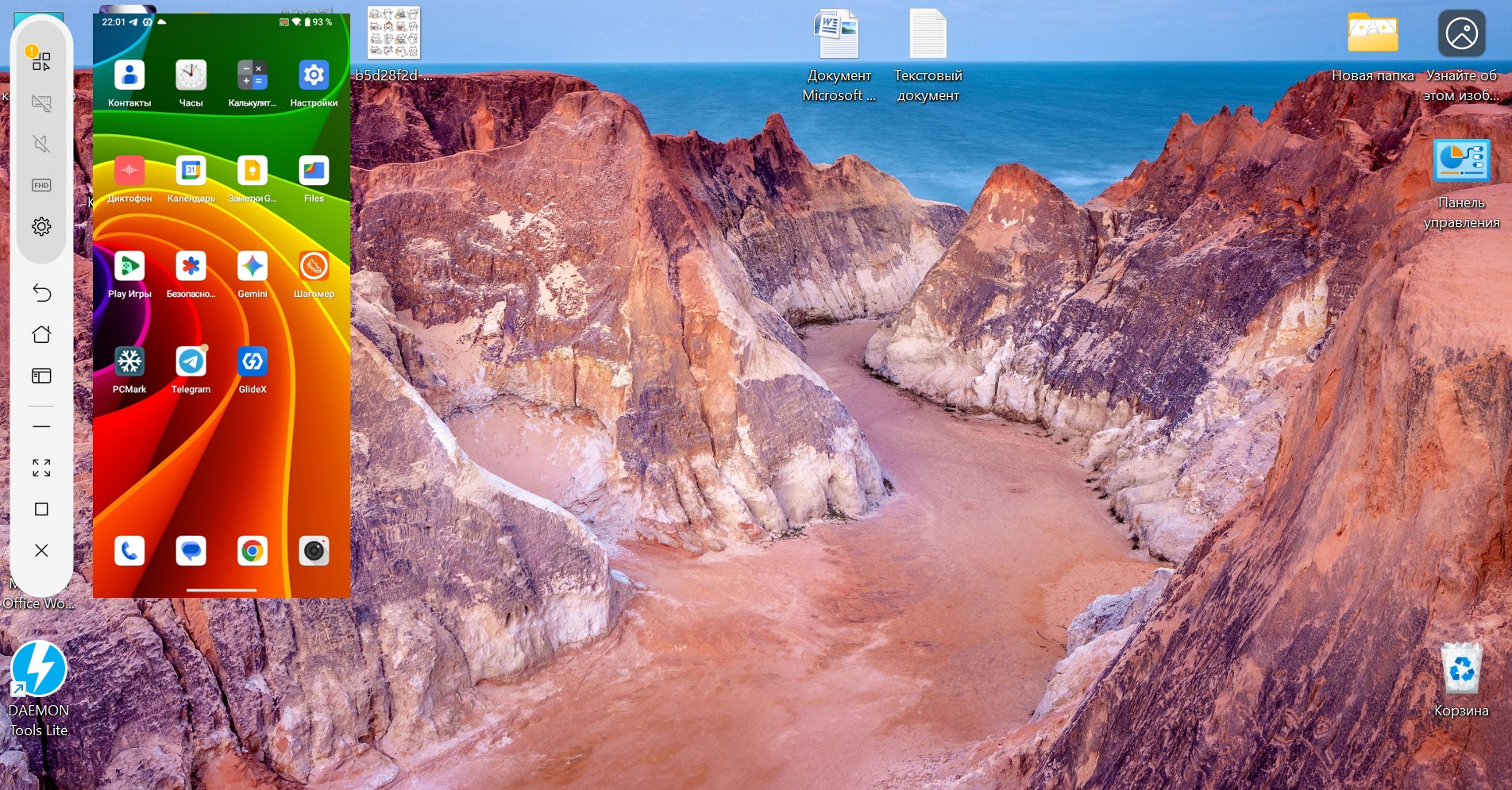This screenshot has height=790, width=1512.
Task: Launch the Диктофон voice recorder app
Action: click(129, 171)
